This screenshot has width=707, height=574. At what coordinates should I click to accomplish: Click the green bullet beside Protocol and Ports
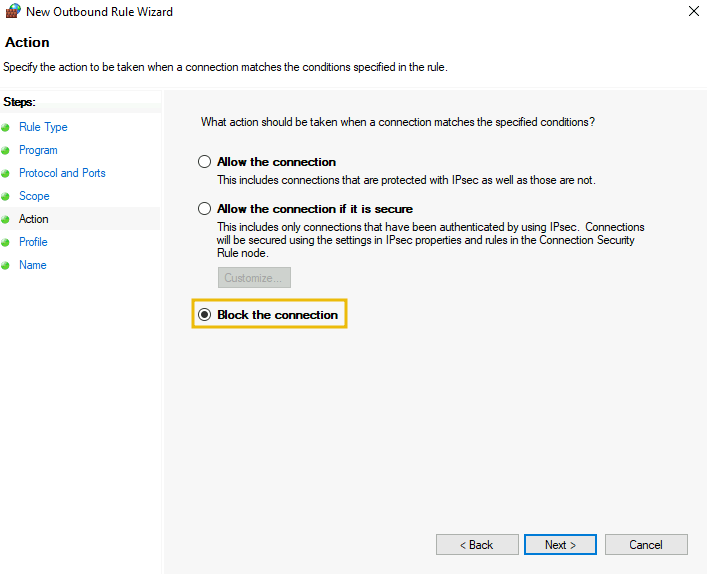[5, 174]
